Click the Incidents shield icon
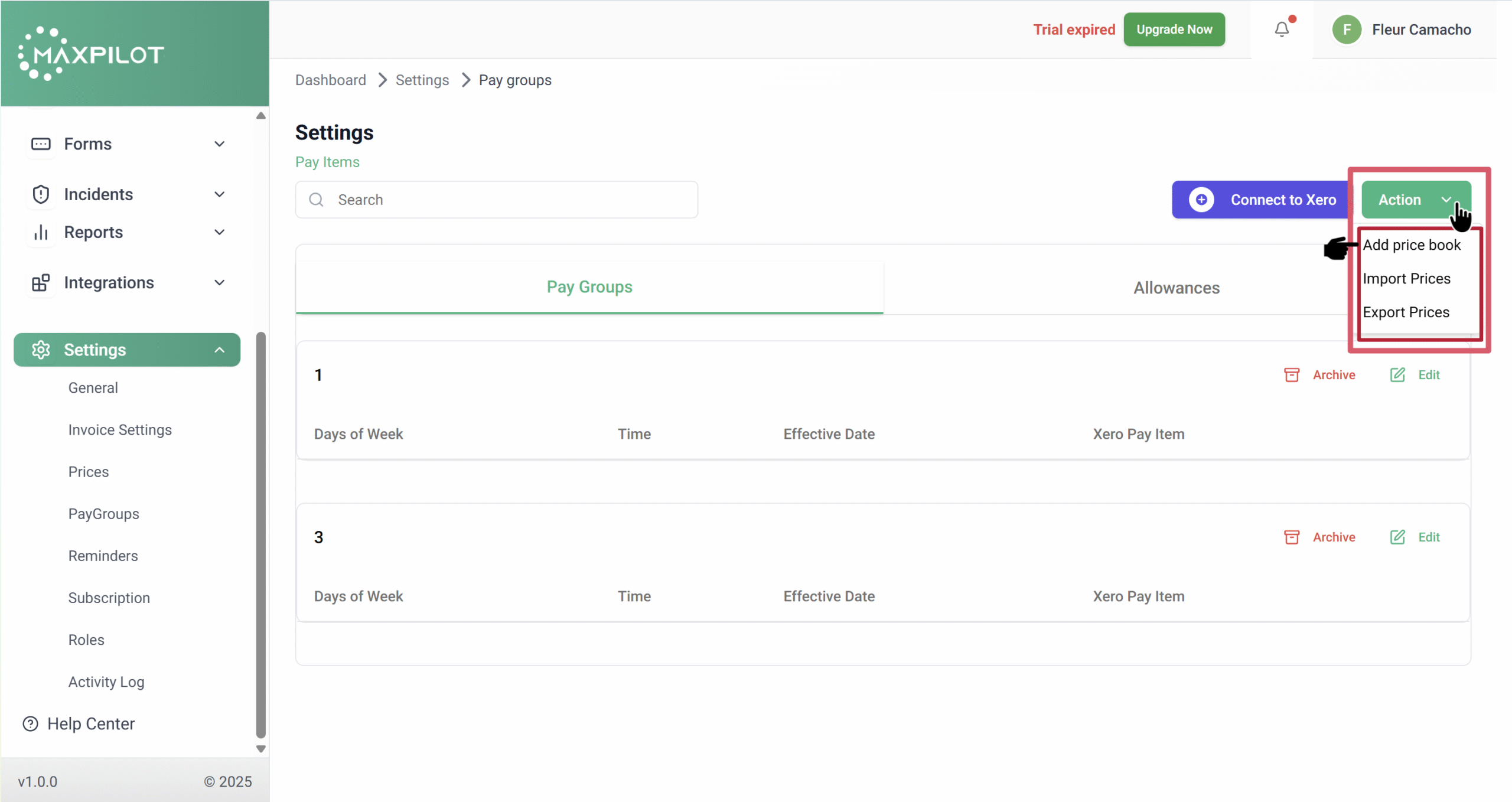 pos(41,194)
